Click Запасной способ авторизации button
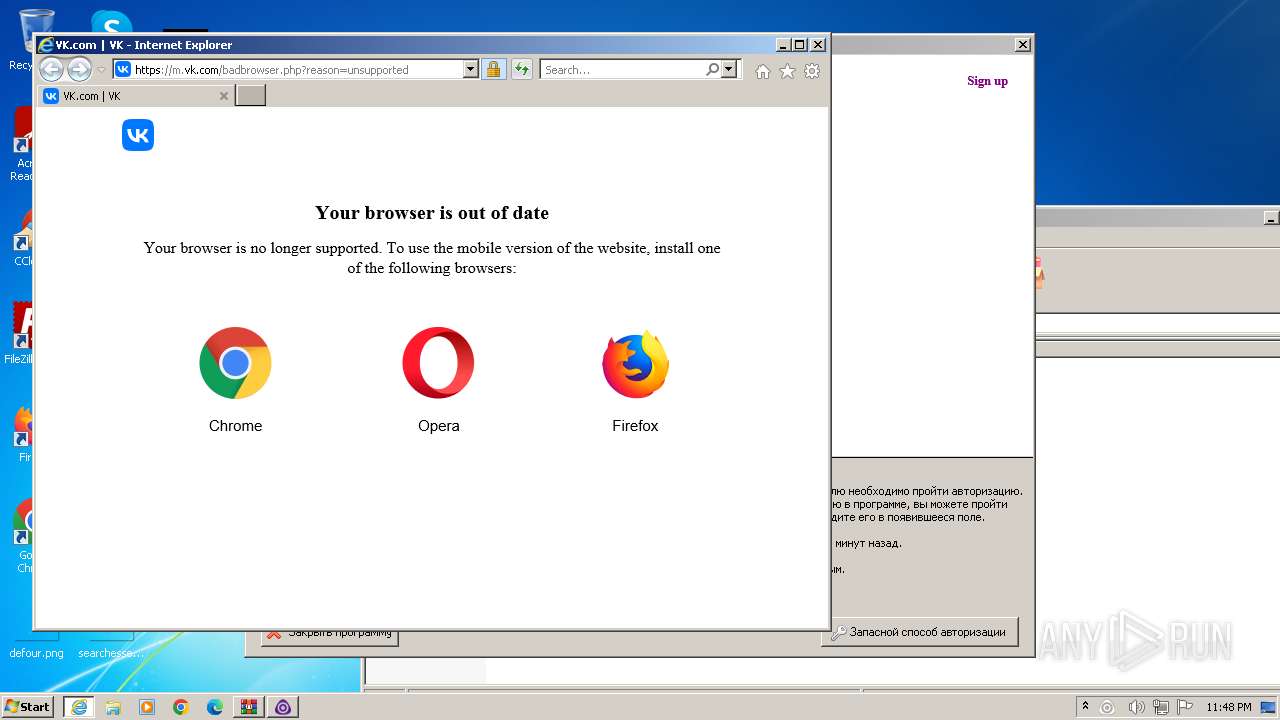 919,632
